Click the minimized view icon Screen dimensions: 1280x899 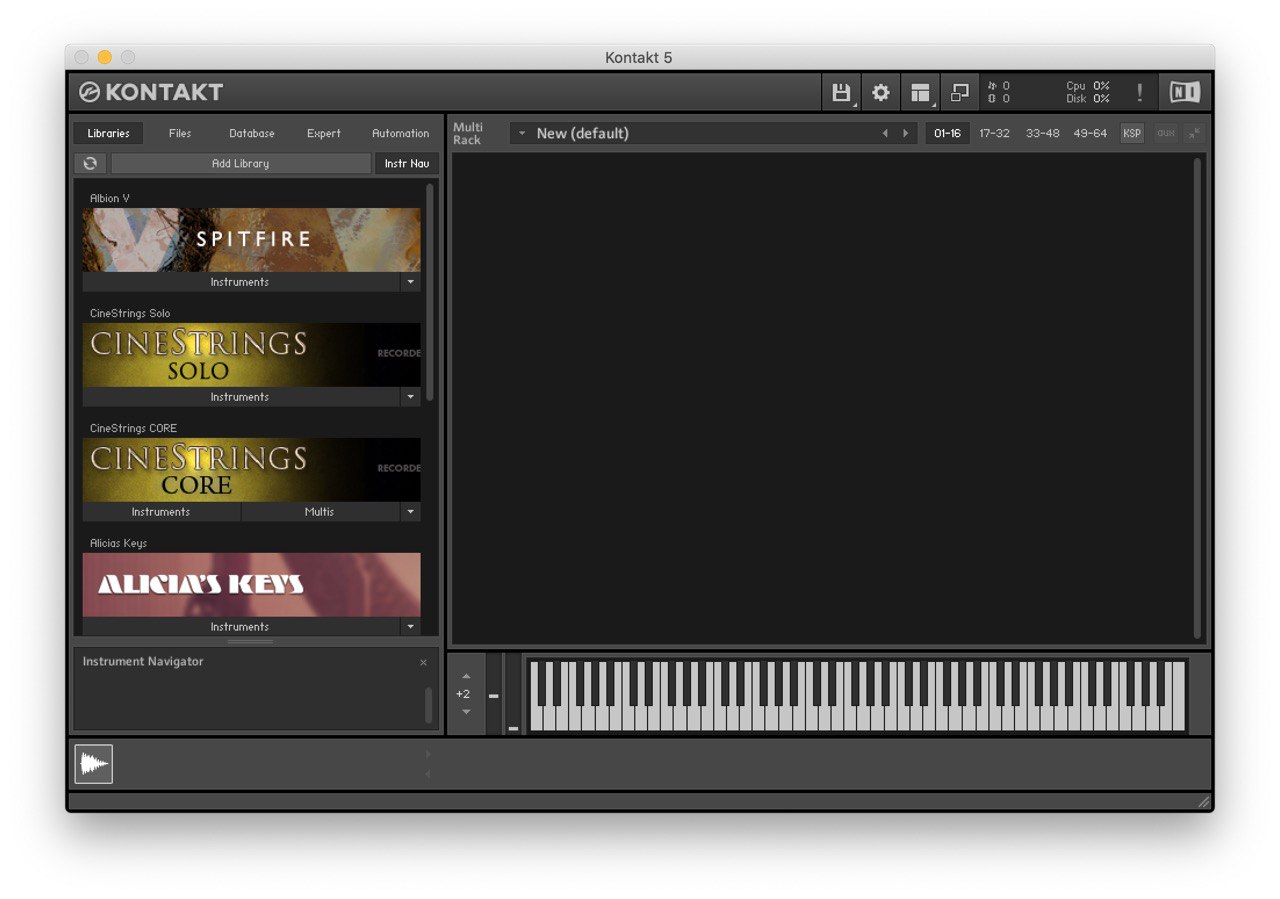coord(960,93)
